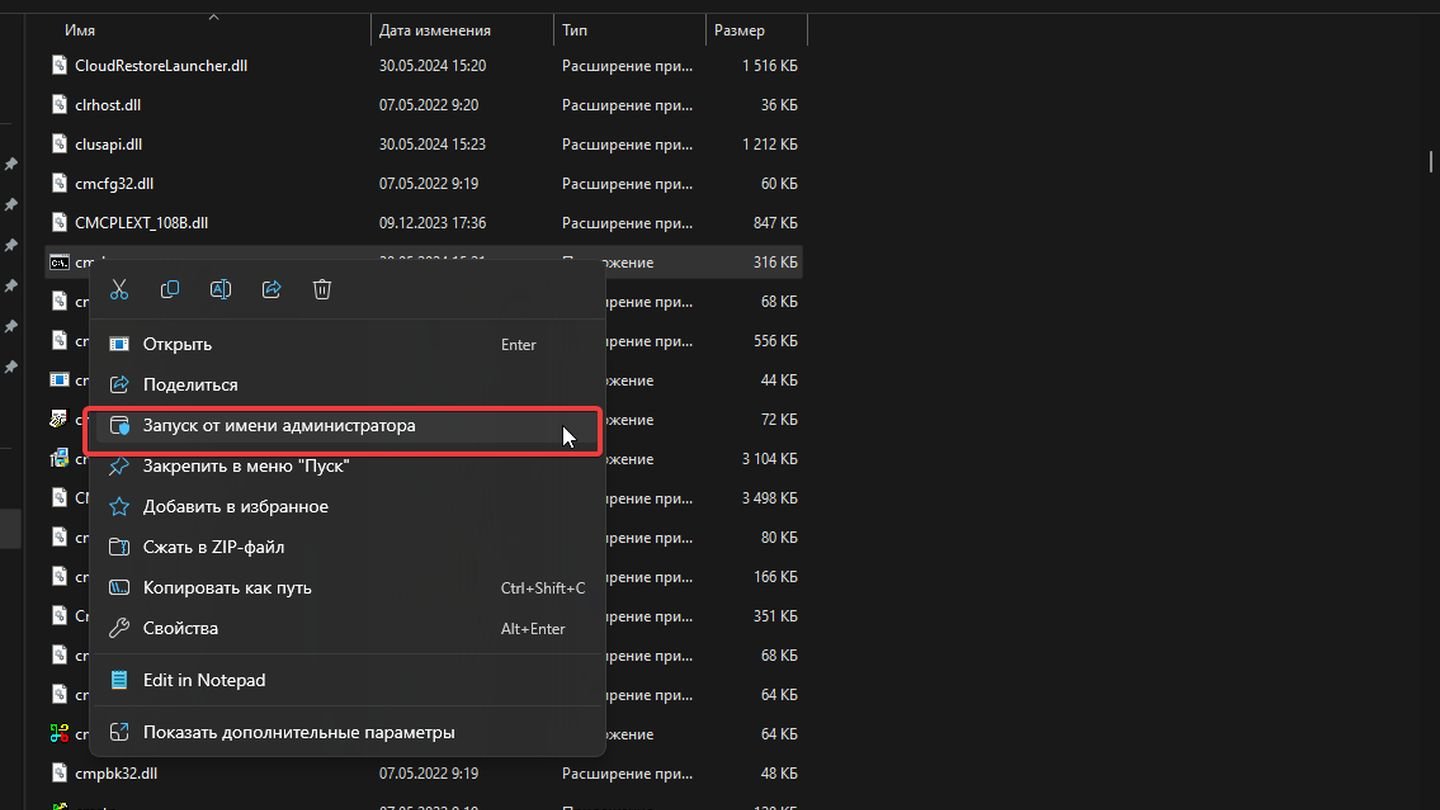Open Свойства from the context menu

pyautogui.click(x=347, y=629)
